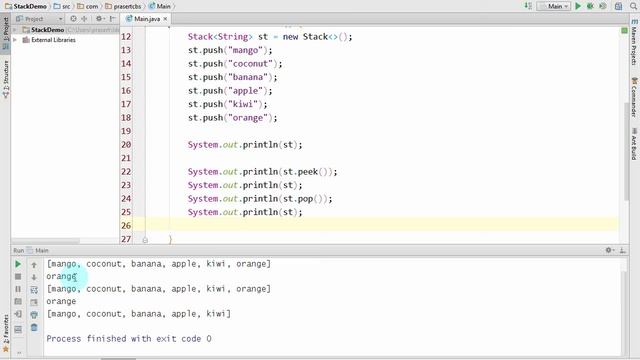Open the Ant Build side tab
Viewport: 640px width, 360px height.
click(x=634, y=144)
